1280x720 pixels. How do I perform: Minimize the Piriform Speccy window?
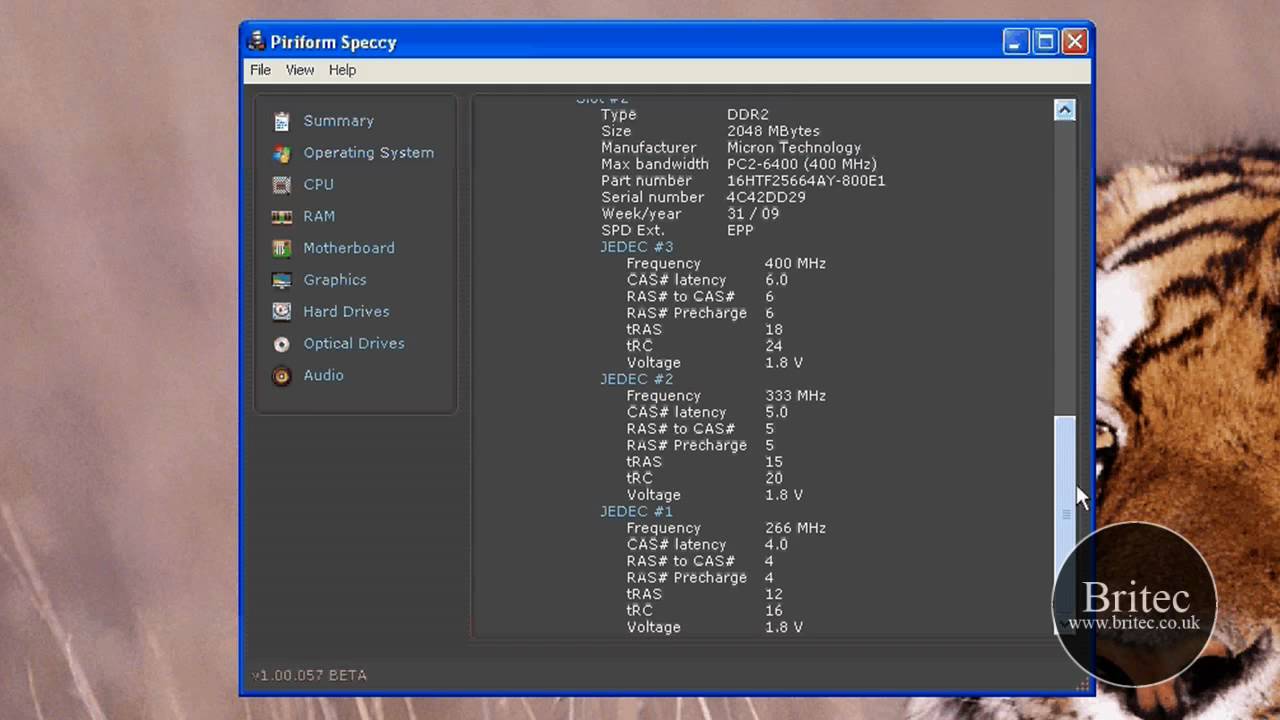click(1016, 42)
